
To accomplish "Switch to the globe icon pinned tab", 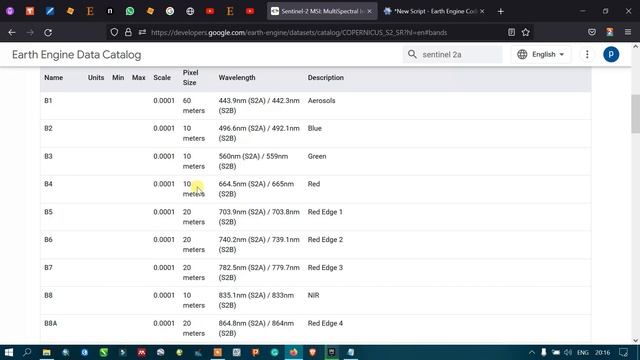I will pos(190,11).
